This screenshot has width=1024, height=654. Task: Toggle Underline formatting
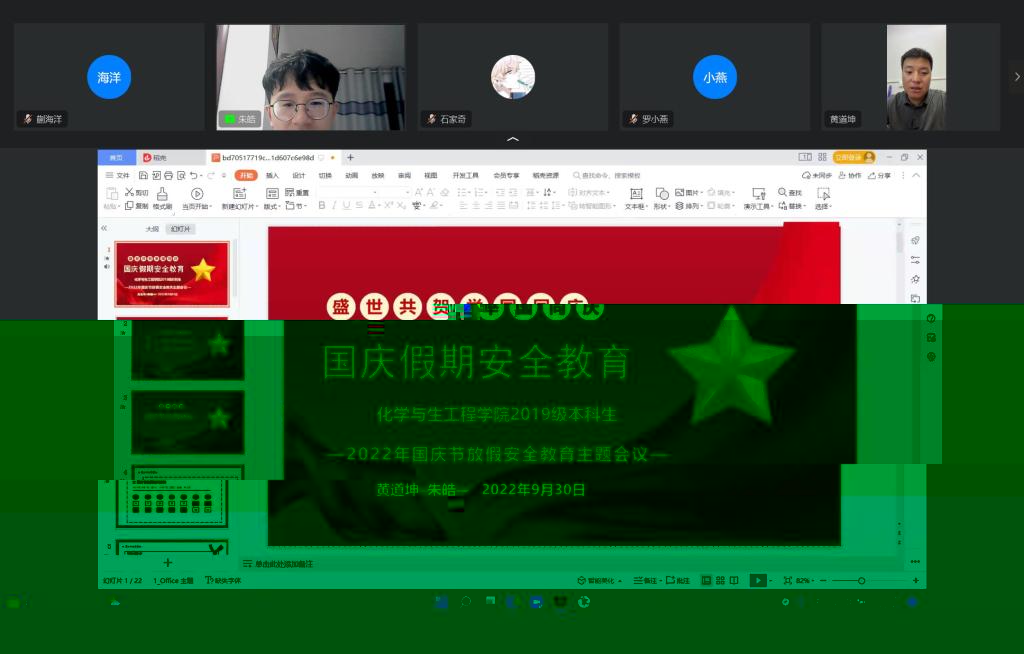pos(346,205)
